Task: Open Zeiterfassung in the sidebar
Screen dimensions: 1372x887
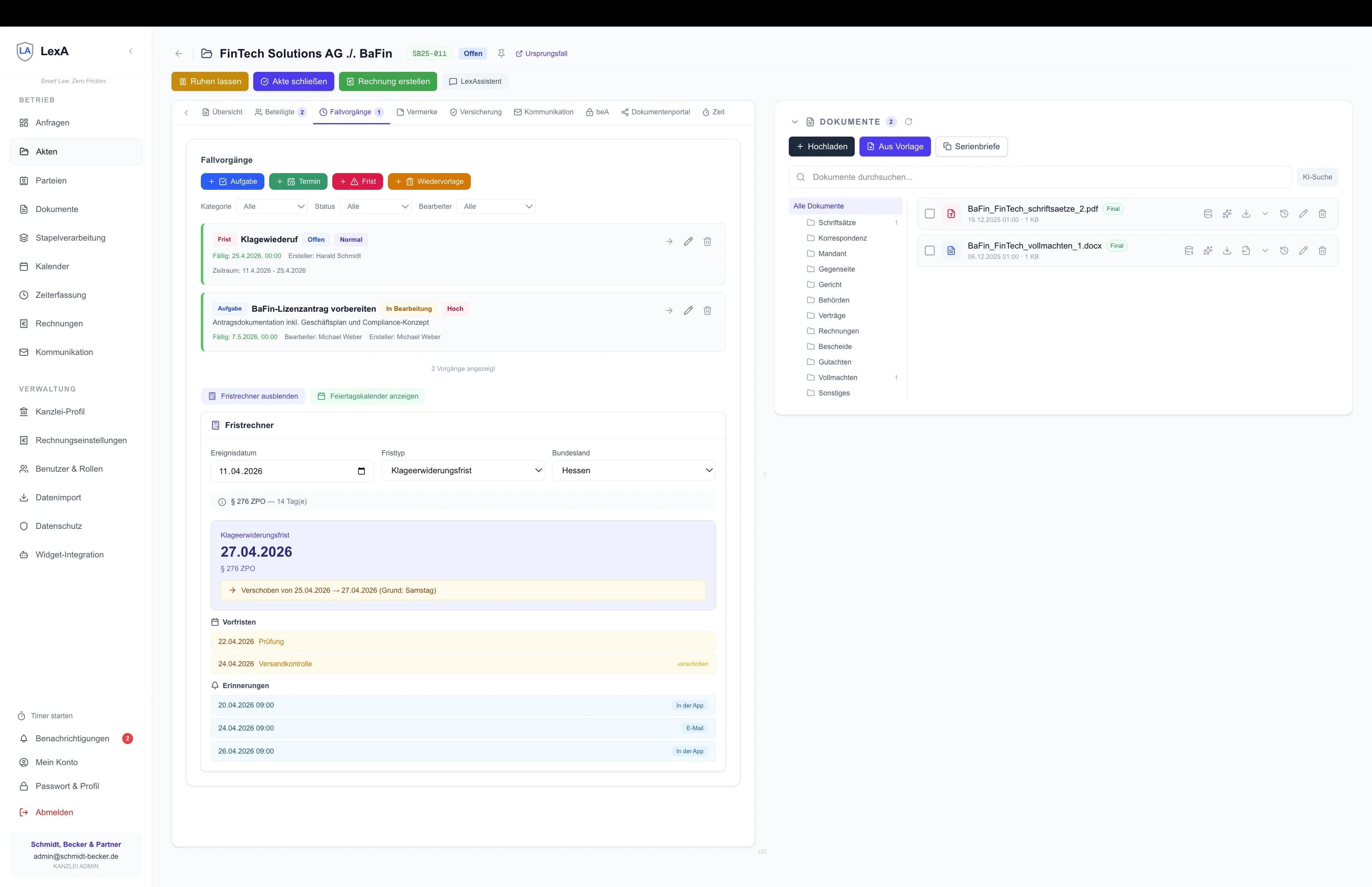Action: (x=60, y=295)
